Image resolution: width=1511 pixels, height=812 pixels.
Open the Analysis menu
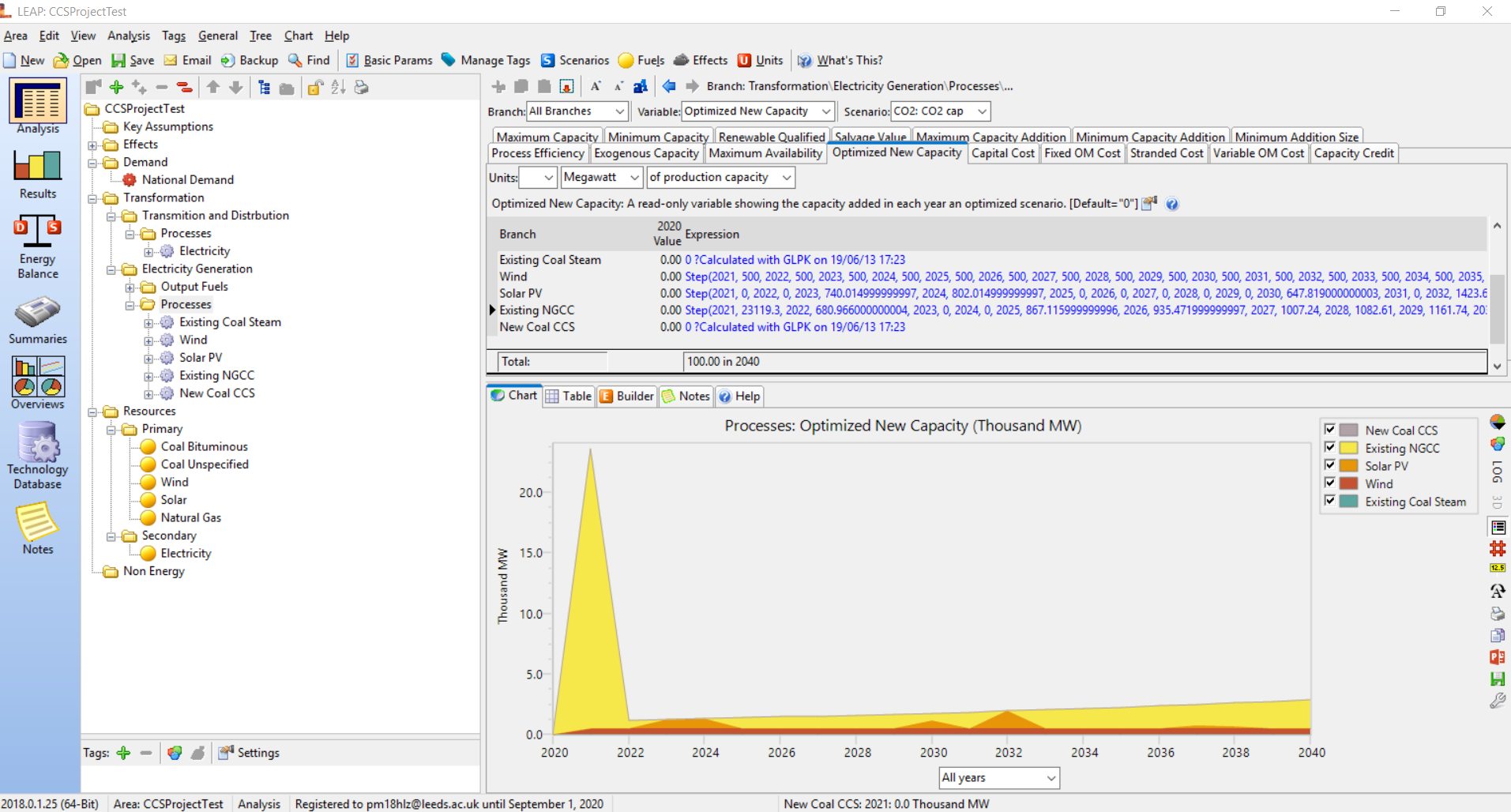pos(129,36)
